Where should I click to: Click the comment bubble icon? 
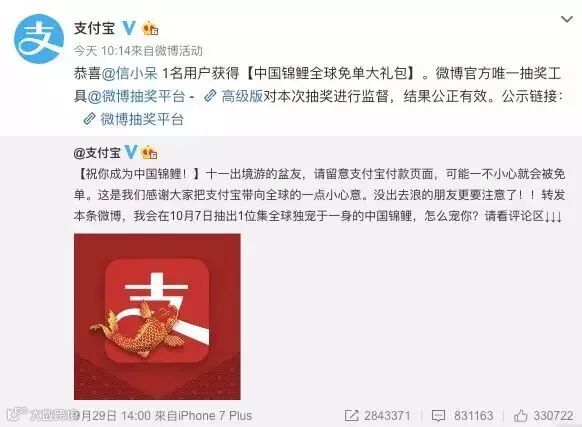coord(438,415)
